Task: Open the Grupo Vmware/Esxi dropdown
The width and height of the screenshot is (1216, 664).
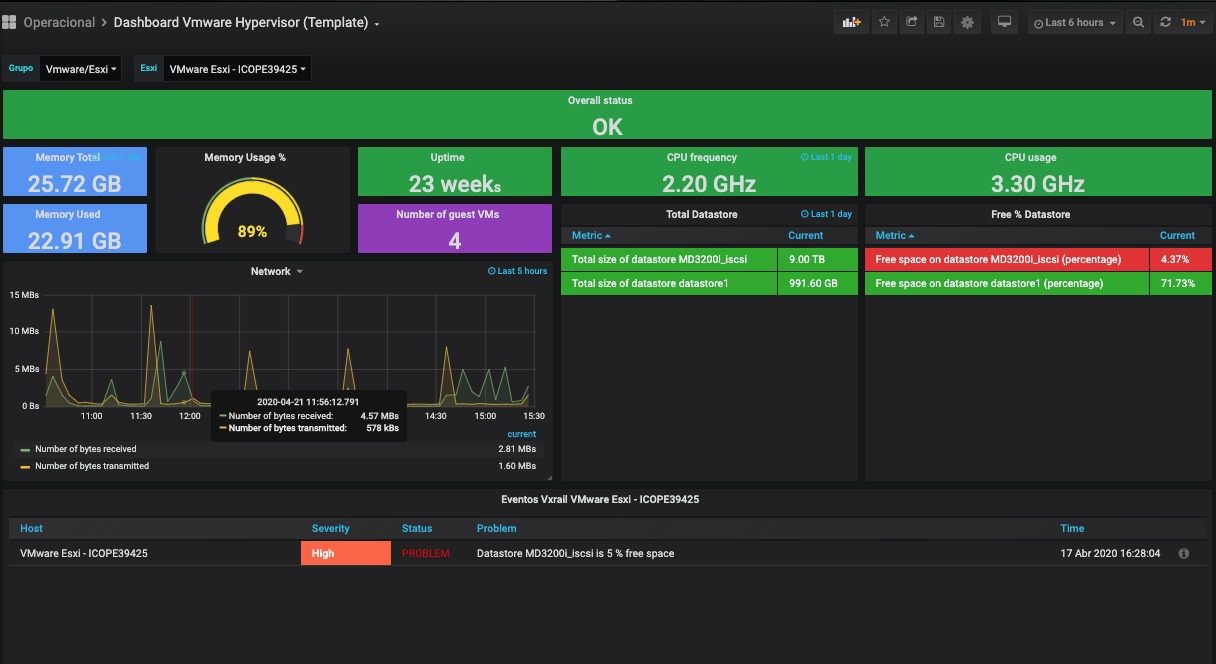Action: click(81, 69)
